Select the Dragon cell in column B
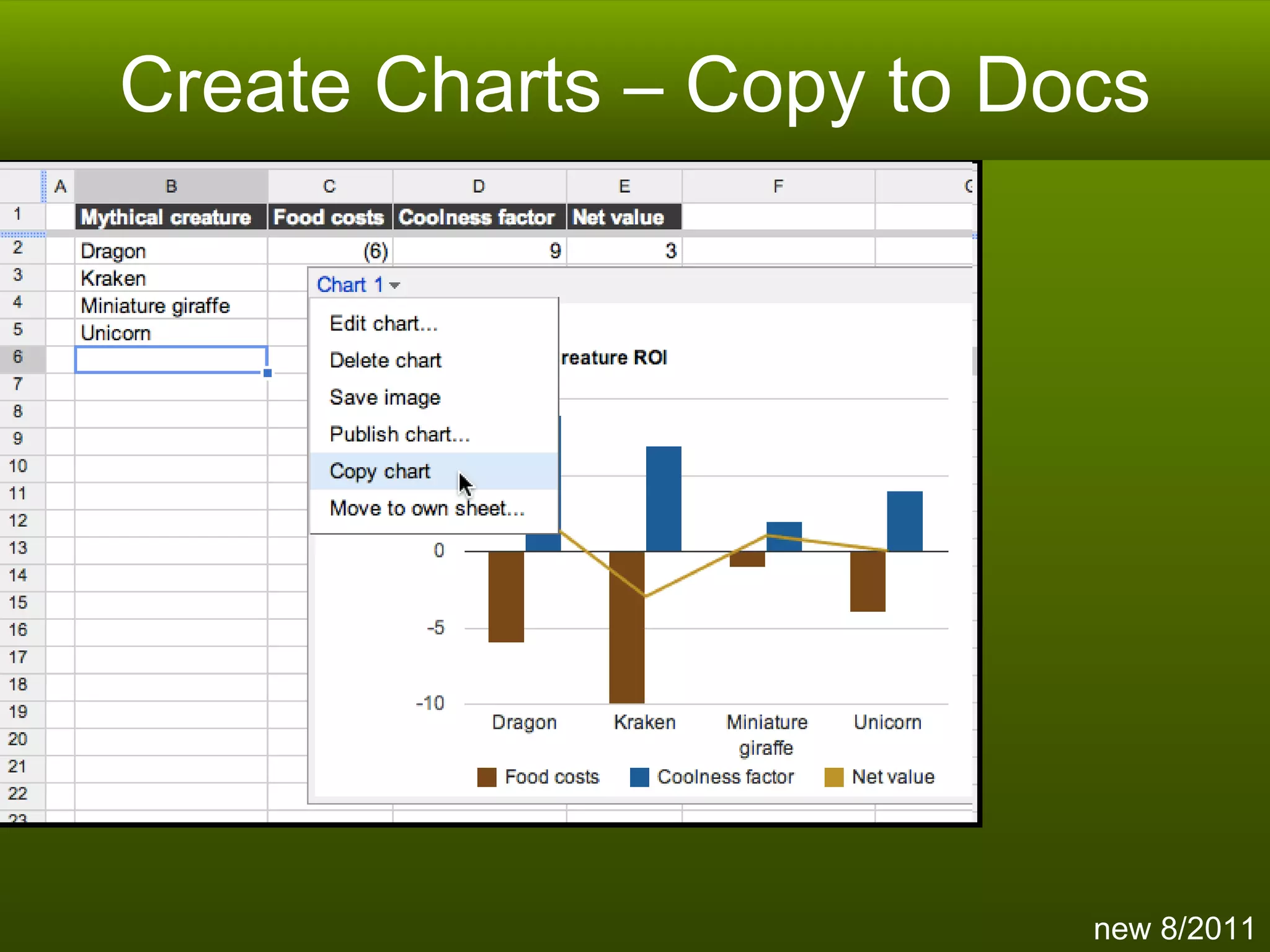Viewport: 1270px width, 952px height. tap(171, 251)
